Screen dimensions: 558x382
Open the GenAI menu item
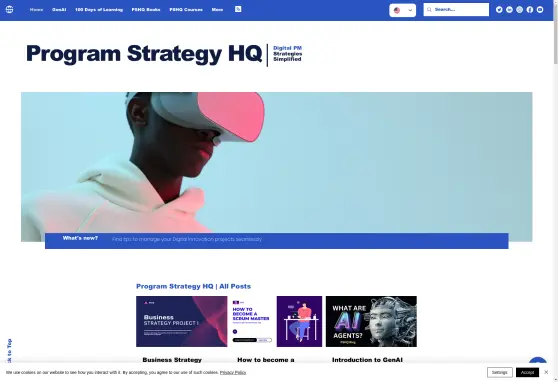[59, 10]
